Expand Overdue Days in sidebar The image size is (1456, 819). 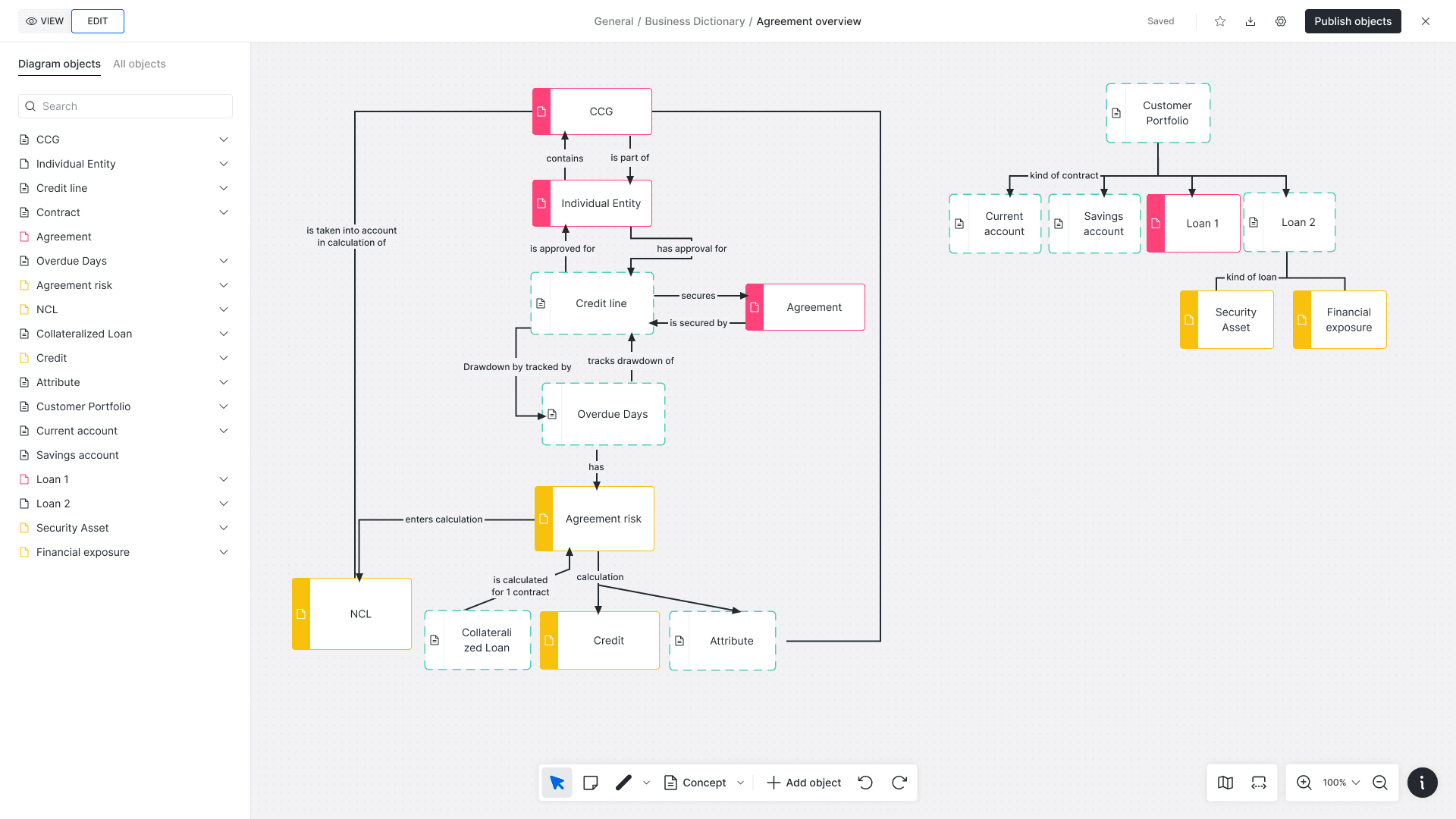click(224, 261)
